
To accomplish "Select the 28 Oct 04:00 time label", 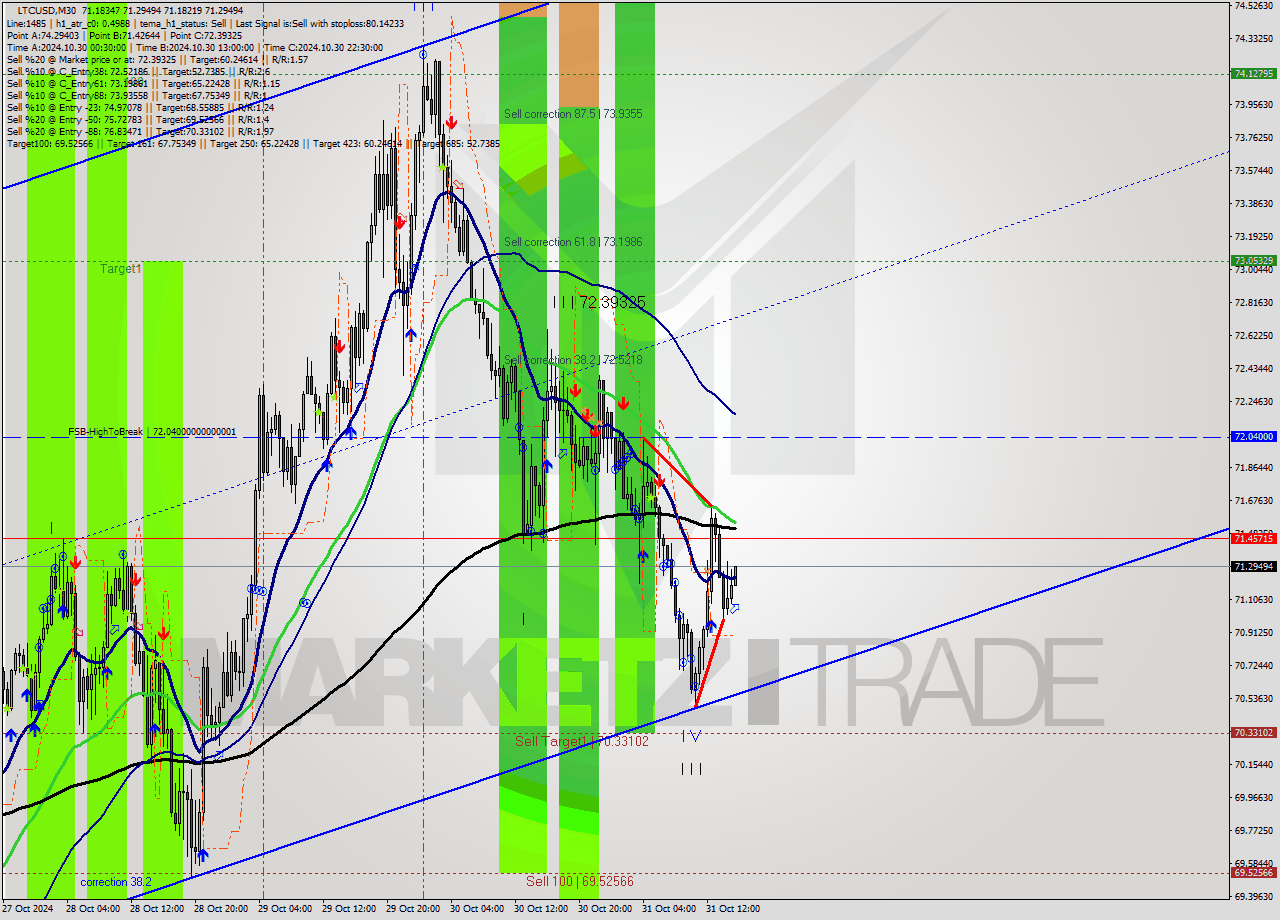I will pos(92,909).
